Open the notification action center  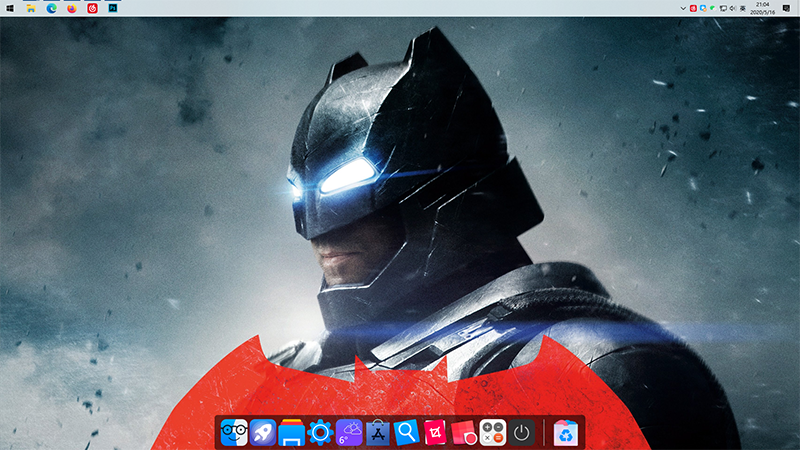(788, 8)
